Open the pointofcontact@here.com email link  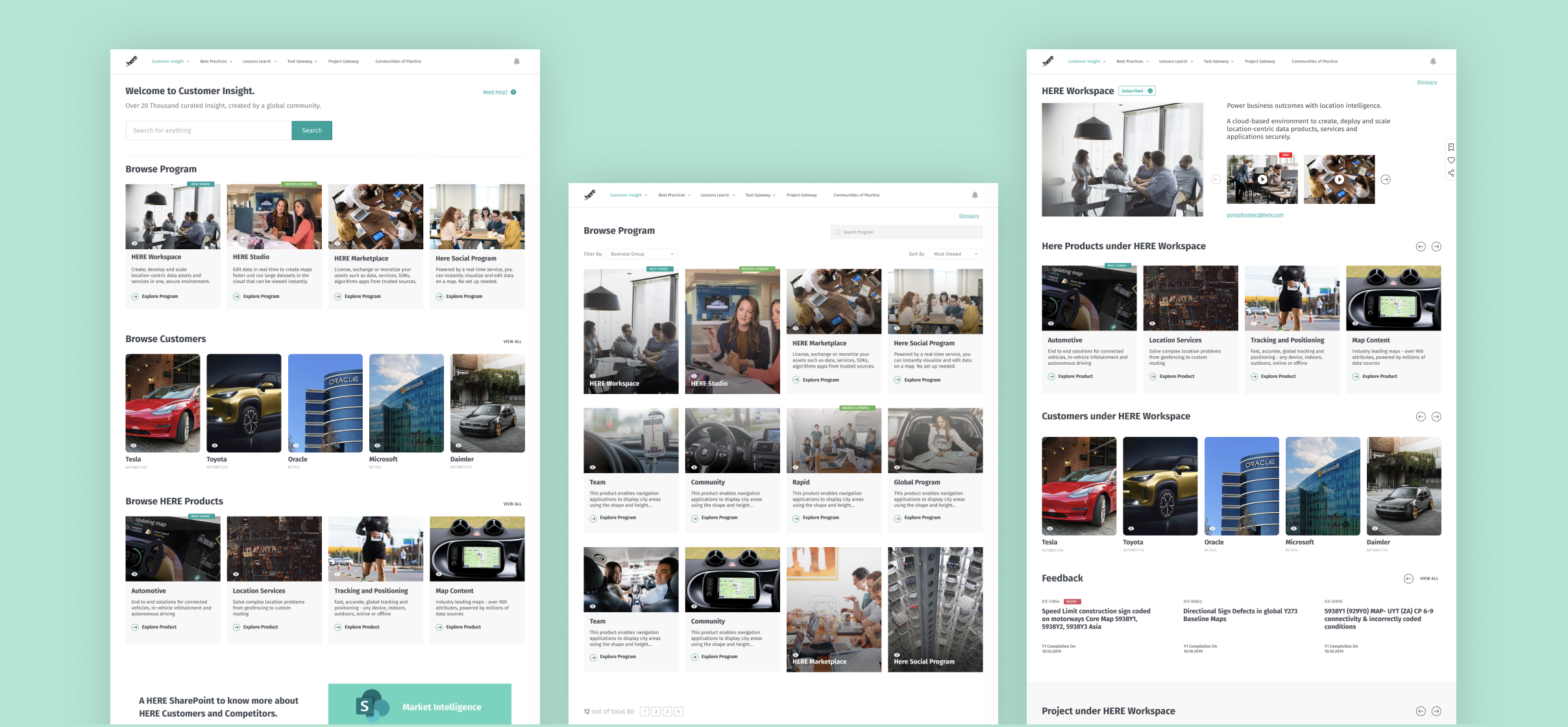pos(1255,215)
